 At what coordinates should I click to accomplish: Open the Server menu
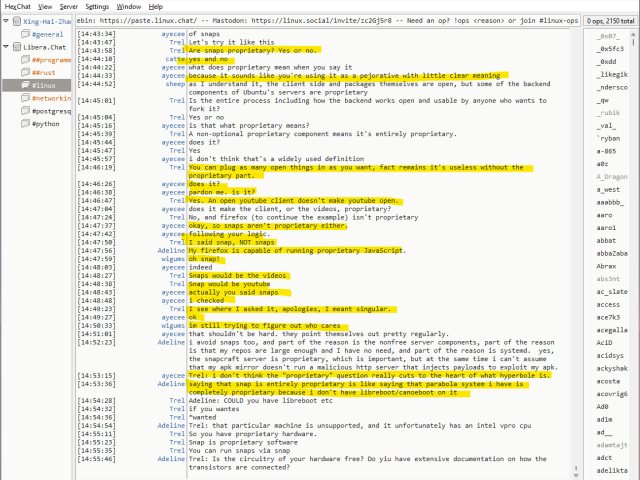(x=68, y=6)
